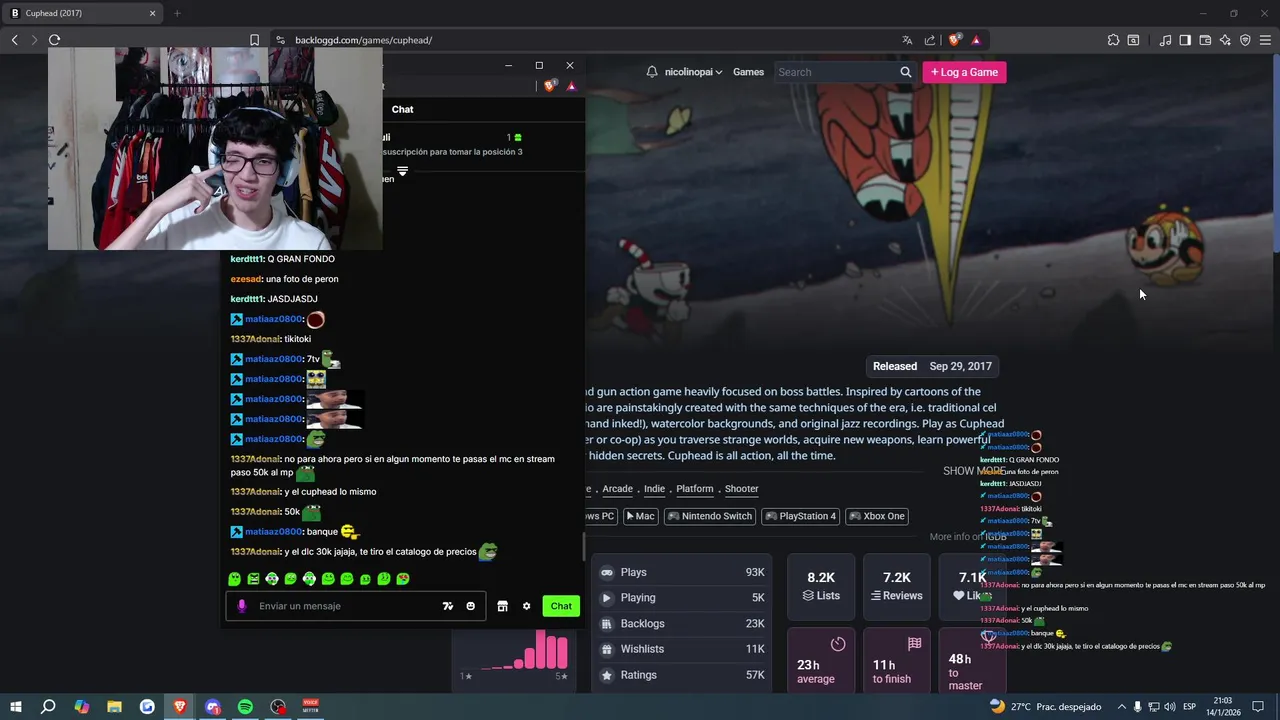Click the PlayStation 4 platform tag
The image size is (1280, 720).
(800, 516)
